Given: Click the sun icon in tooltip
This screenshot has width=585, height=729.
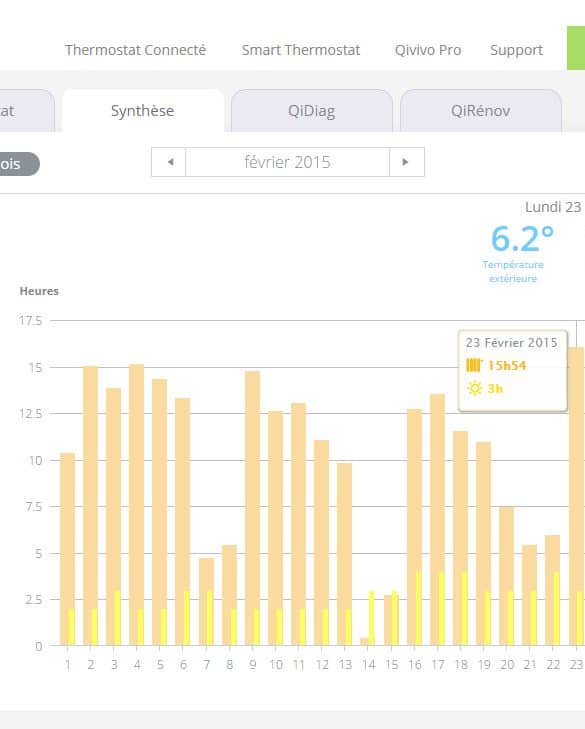Looking at the screenshot, I should pyautogui.click(x=474, y=388).
